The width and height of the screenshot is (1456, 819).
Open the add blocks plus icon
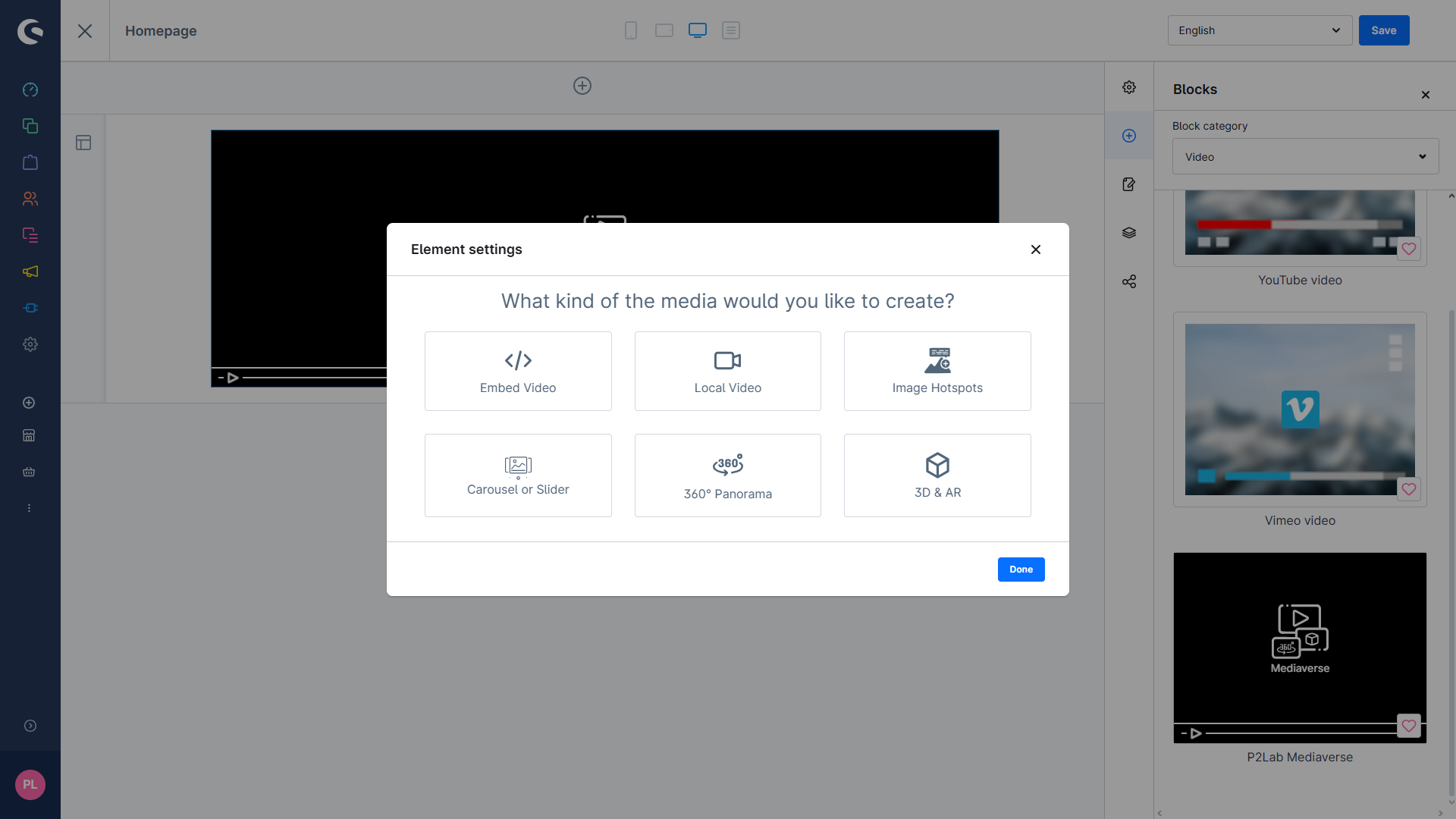(1129, 136)
